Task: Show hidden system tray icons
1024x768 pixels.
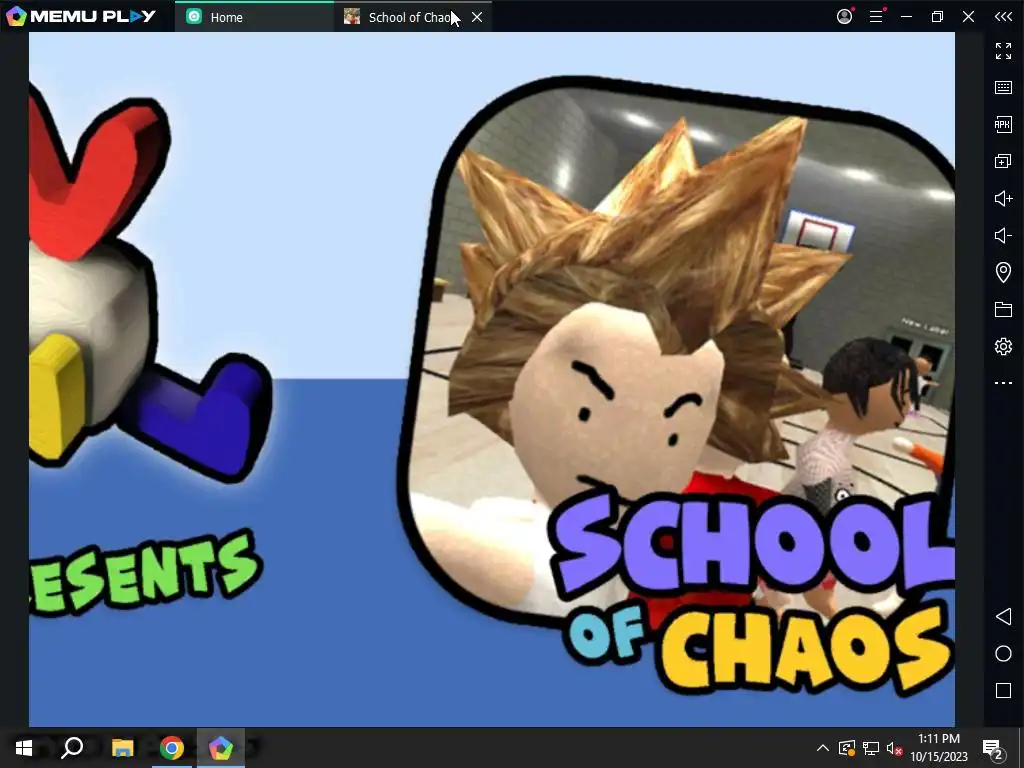Action: 823,748
